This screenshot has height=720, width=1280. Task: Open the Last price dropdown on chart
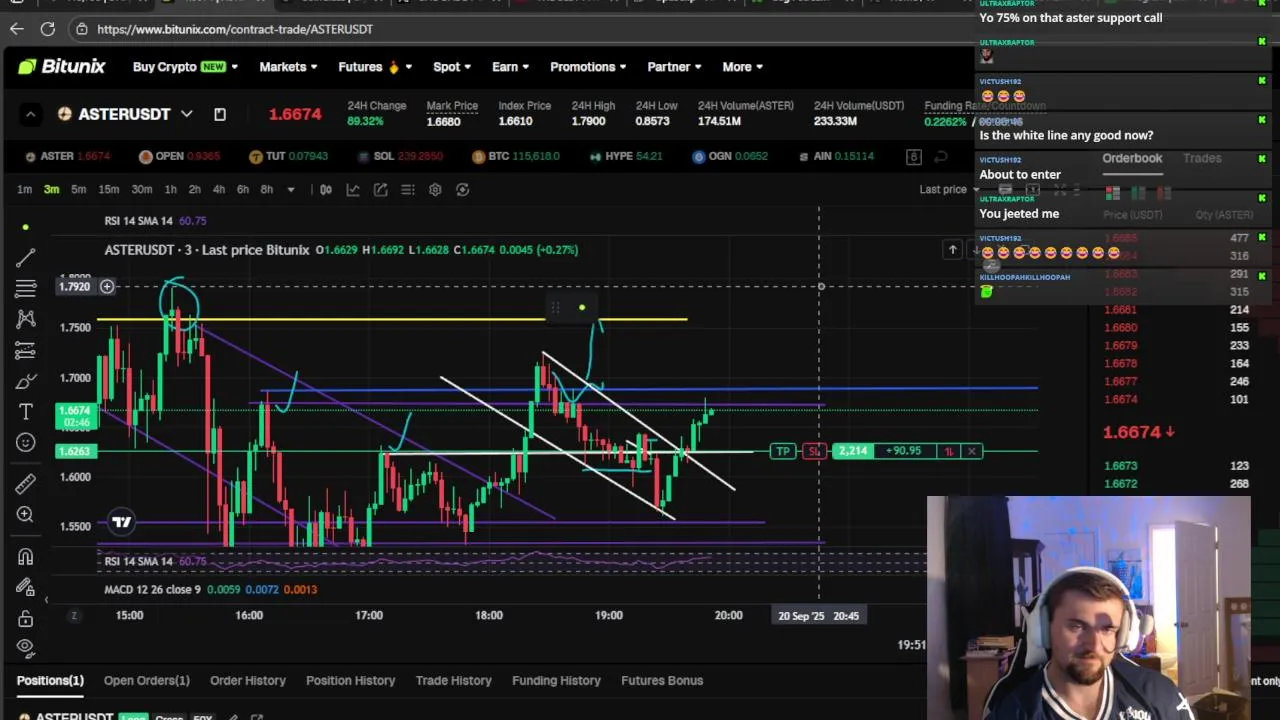[951, 189]
